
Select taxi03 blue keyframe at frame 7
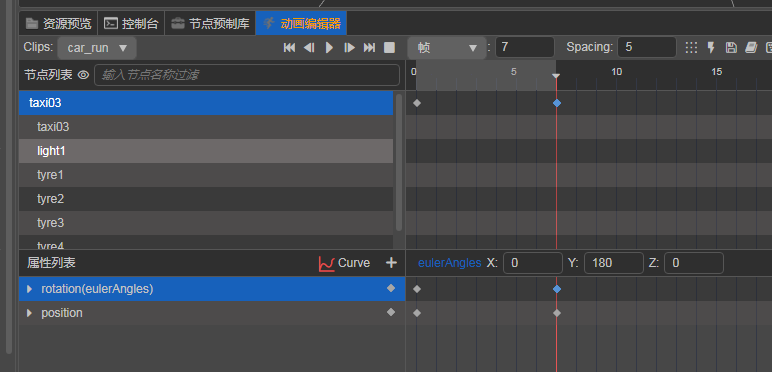coord(557,103)
